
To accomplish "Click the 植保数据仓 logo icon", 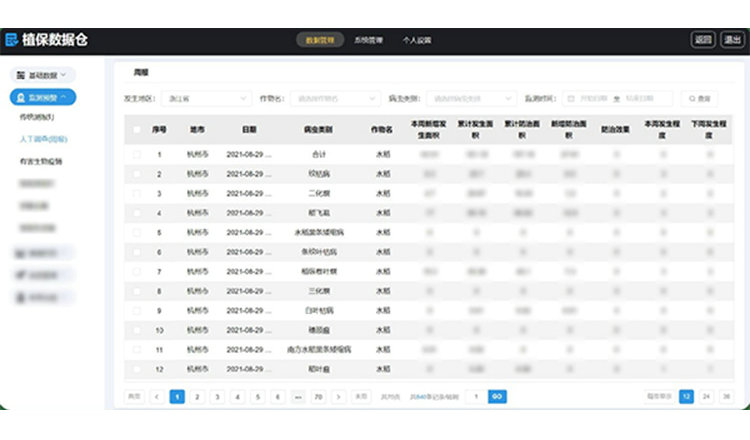I will point(12,40).
